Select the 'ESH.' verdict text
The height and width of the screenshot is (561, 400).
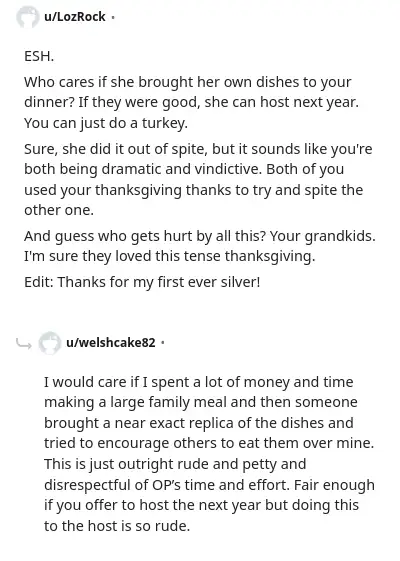click(39, 56)
